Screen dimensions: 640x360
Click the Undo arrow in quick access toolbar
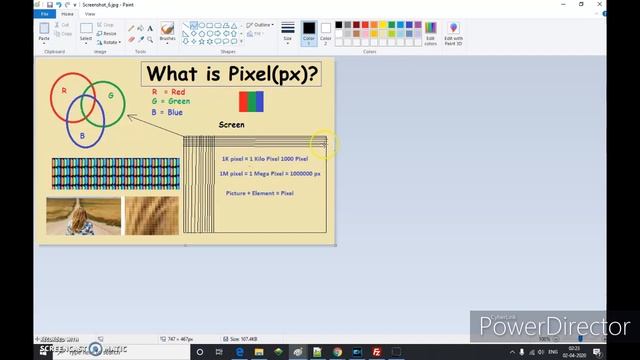59,5
